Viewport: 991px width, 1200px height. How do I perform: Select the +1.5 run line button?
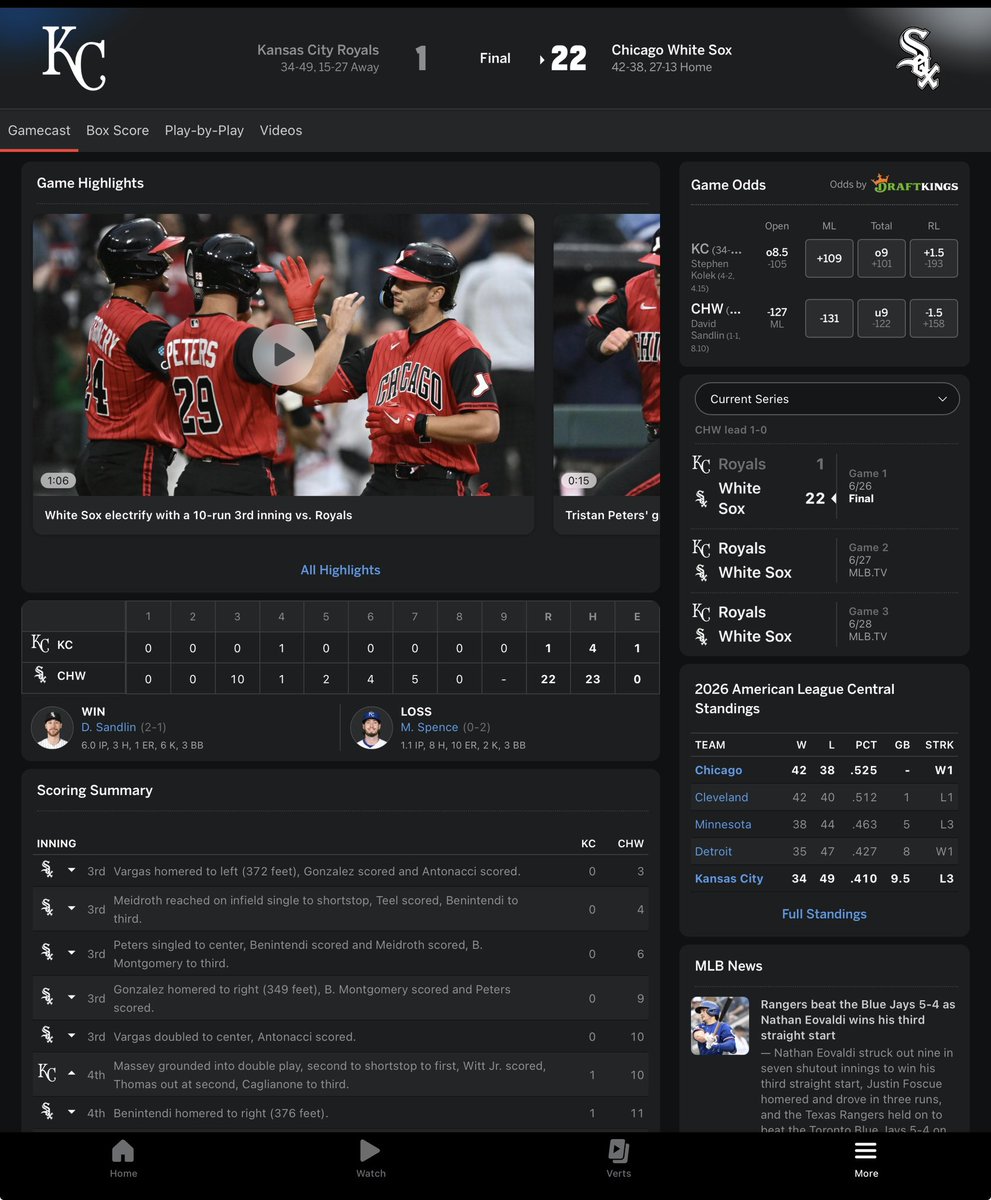click(x=934, y=258)
